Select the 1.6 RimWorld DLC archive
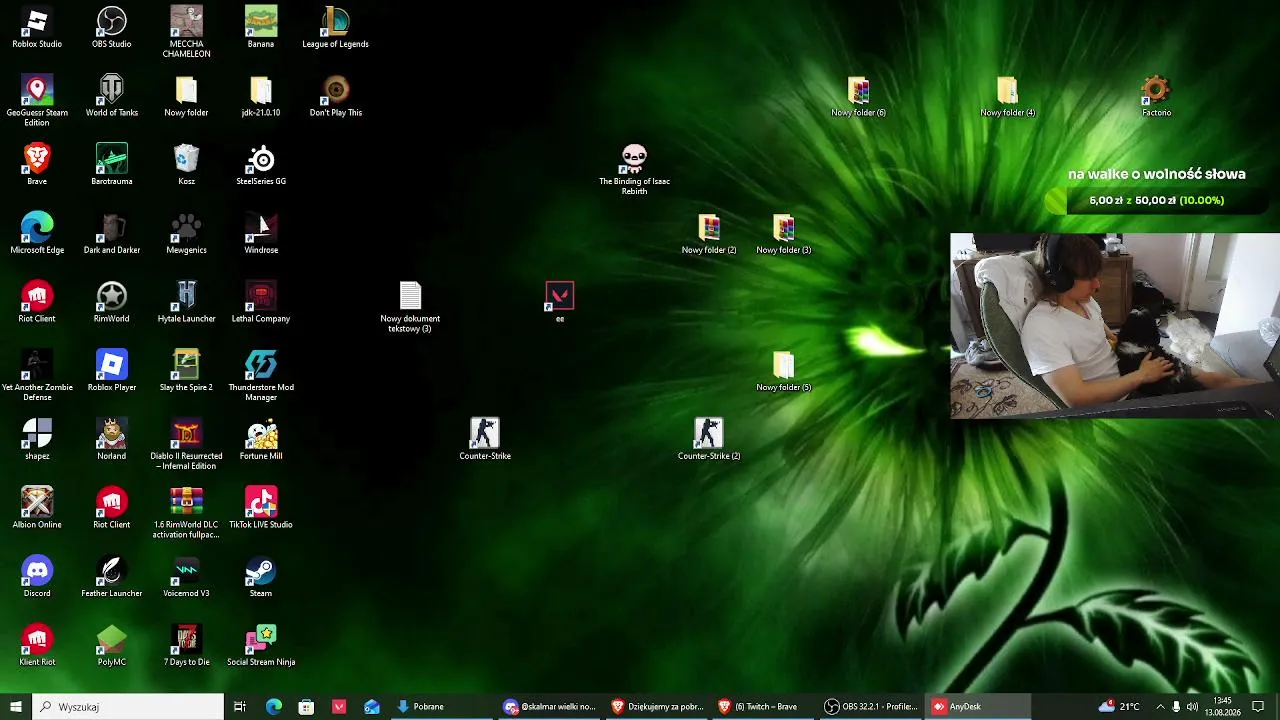The image size is (1280, 720). [186, 513]
